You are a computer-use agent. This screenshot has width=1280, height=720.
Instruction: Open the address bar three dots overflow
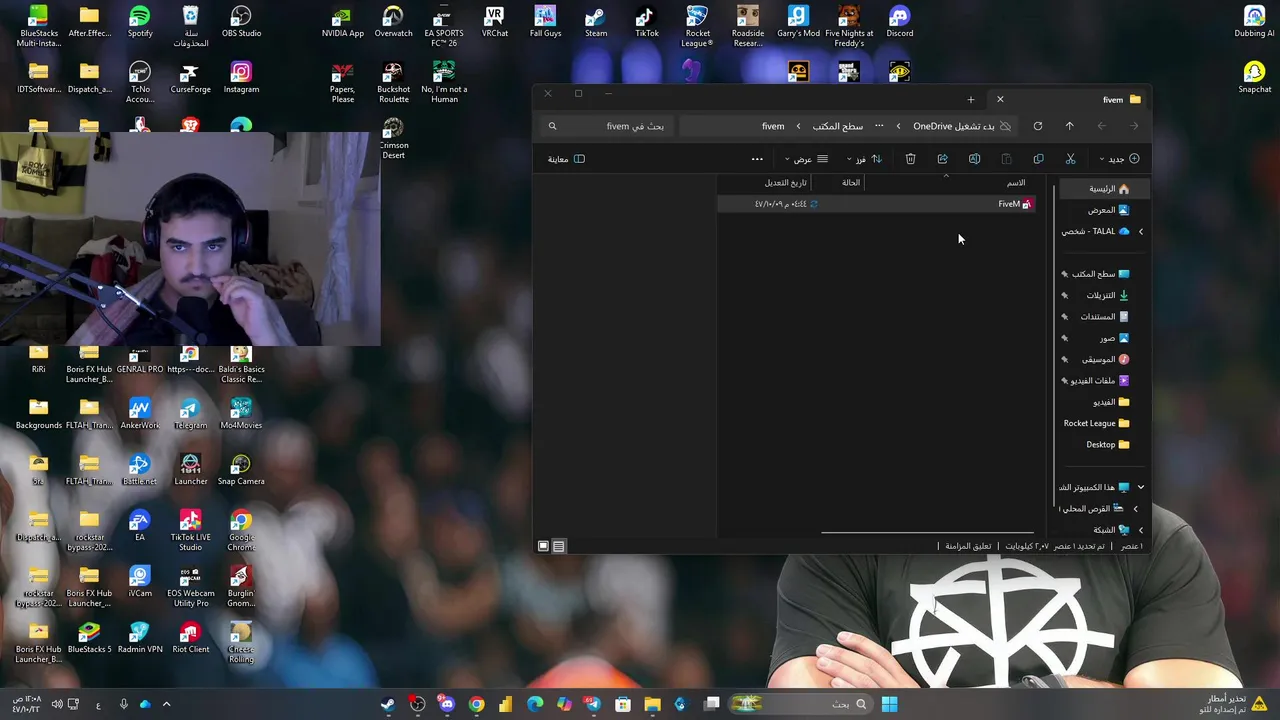click(879, 126)
